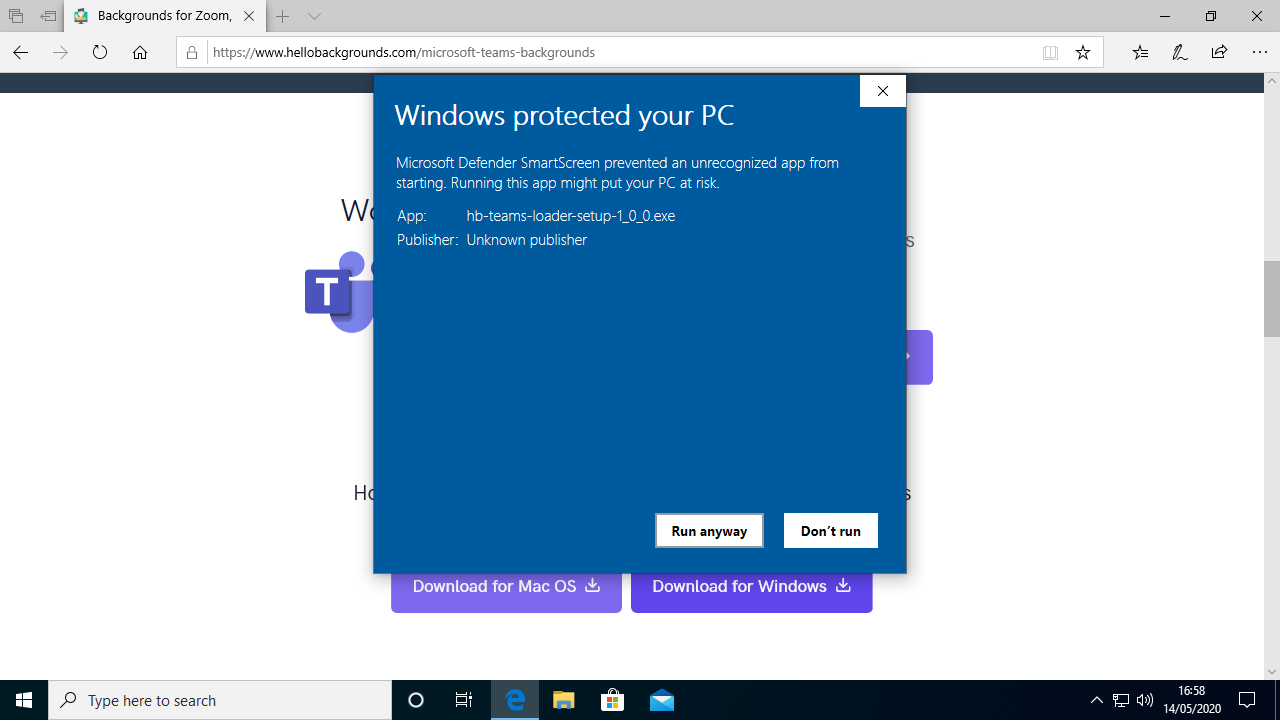The height and width of the screenshot is (720, 1280).
Task: Open clock and date 16:58
Action: pos(1192,700)
